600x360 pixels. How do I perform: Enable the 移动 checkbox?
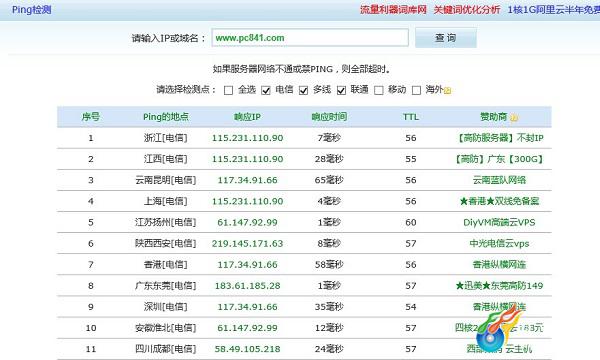(379, 90)
